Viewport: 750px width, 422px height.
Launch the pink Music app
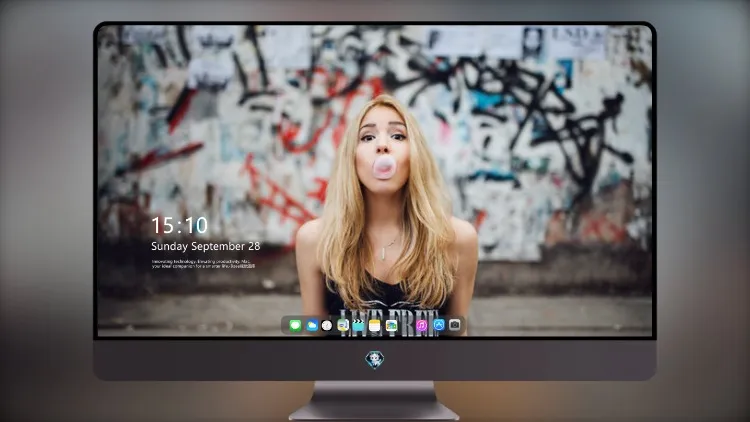click(421, 326)
